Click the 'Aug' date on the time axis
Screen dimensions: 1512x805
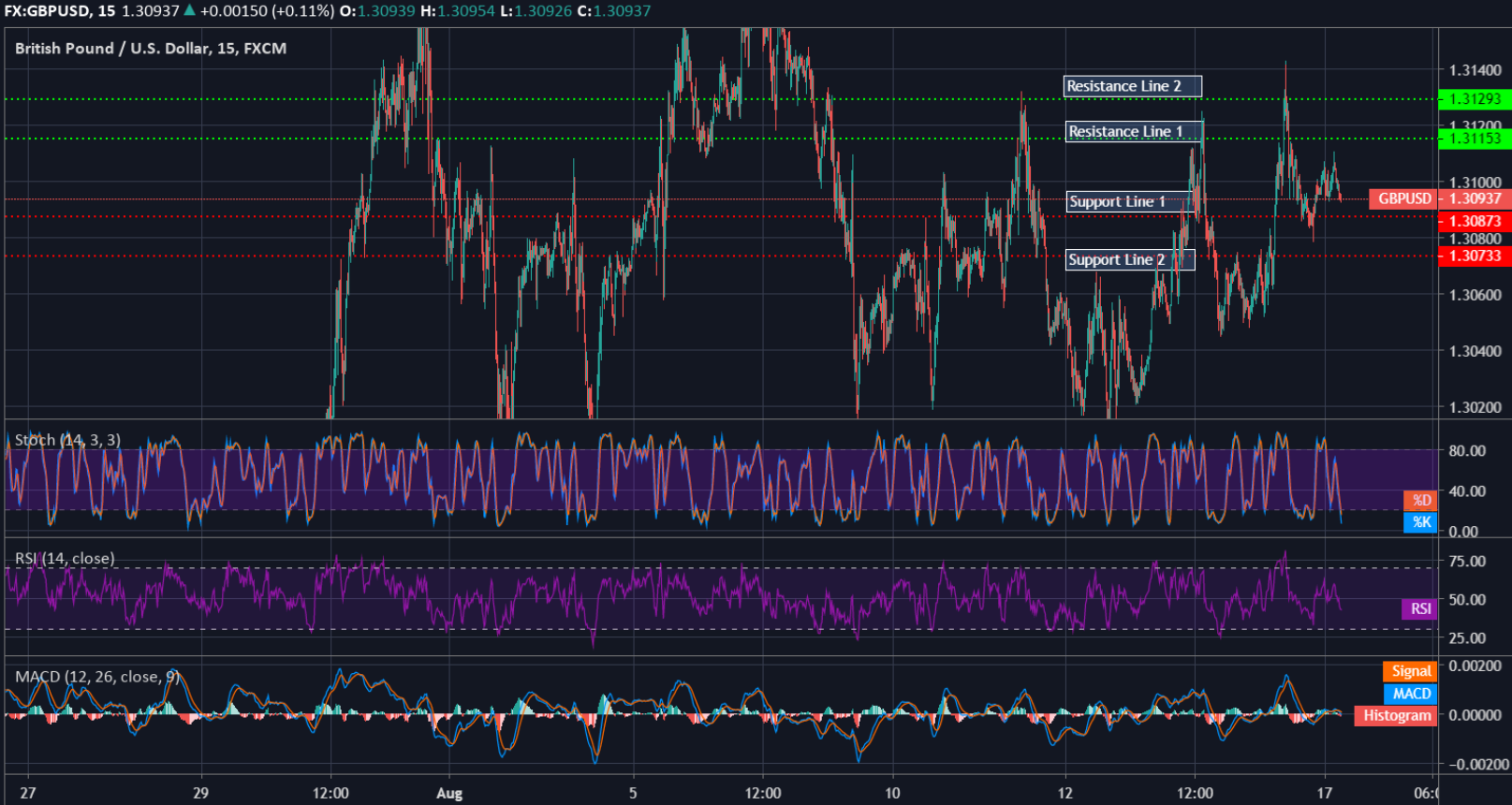point(449,793)
